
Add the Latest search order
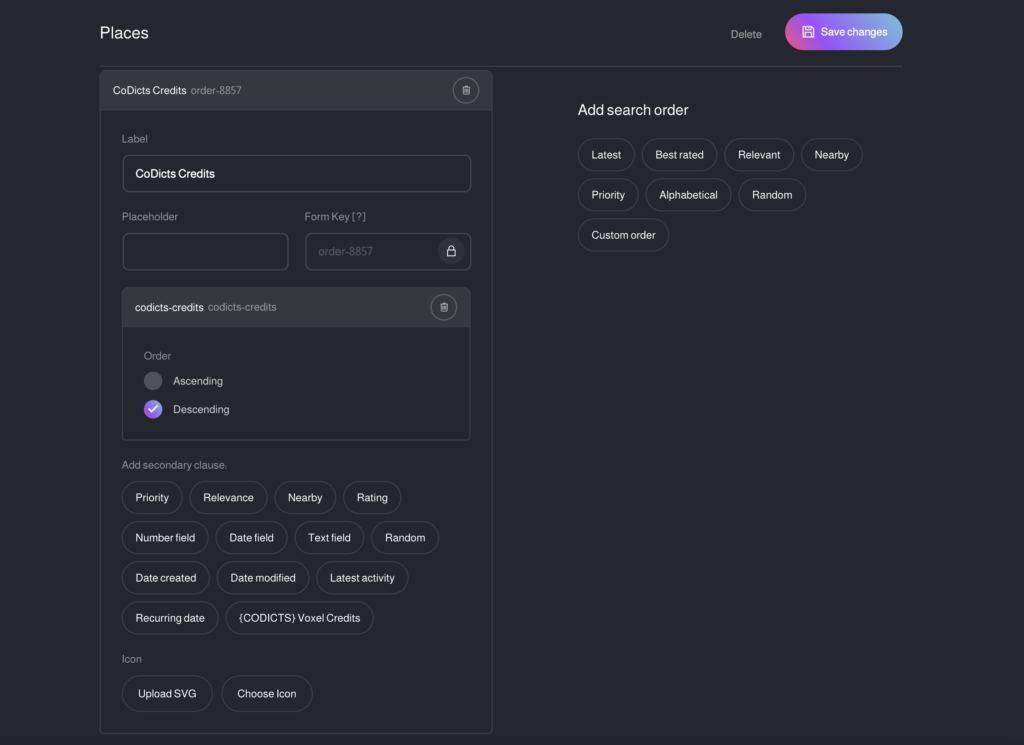tap(606, 155)
